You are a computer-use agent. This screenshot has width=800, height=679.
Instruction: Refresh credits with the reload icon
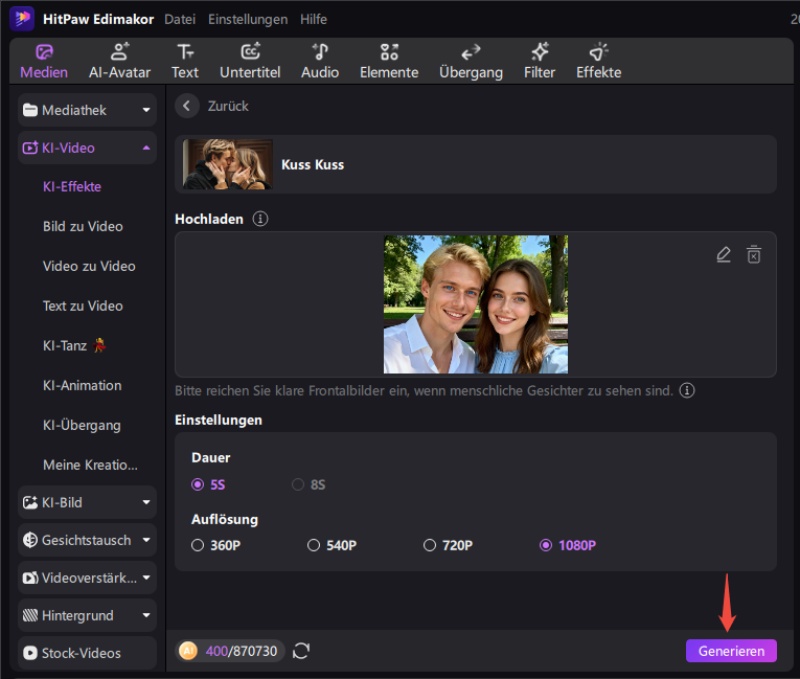301,651
